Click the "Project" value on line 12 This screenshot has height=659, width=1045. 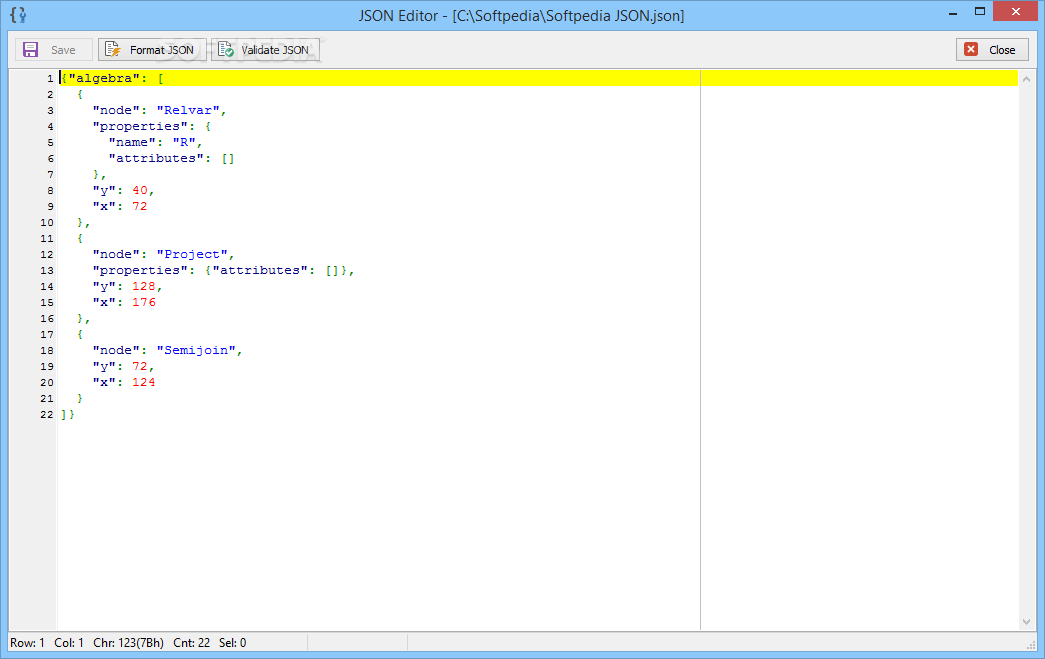coord(192,255)
